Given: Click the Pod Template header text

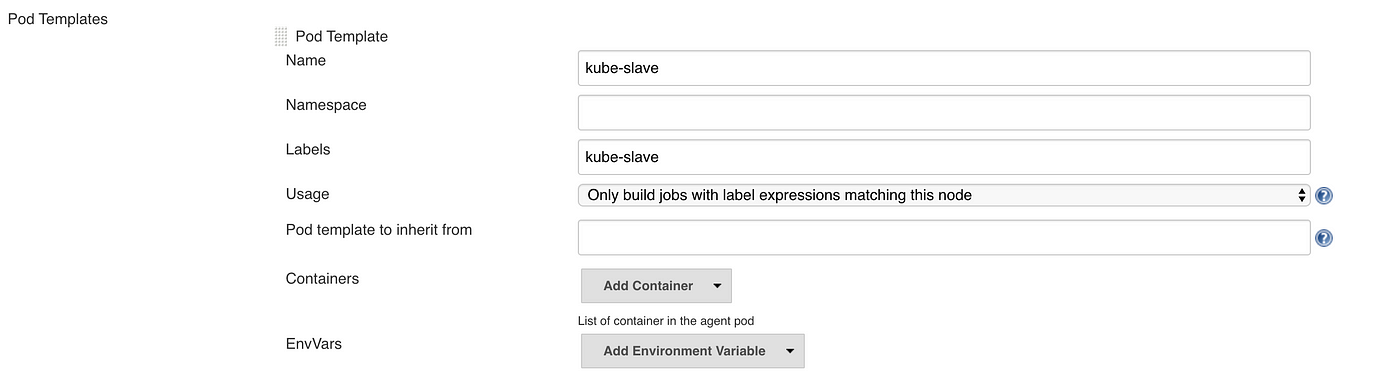Looking at the screenshot, I should [342, 37].
